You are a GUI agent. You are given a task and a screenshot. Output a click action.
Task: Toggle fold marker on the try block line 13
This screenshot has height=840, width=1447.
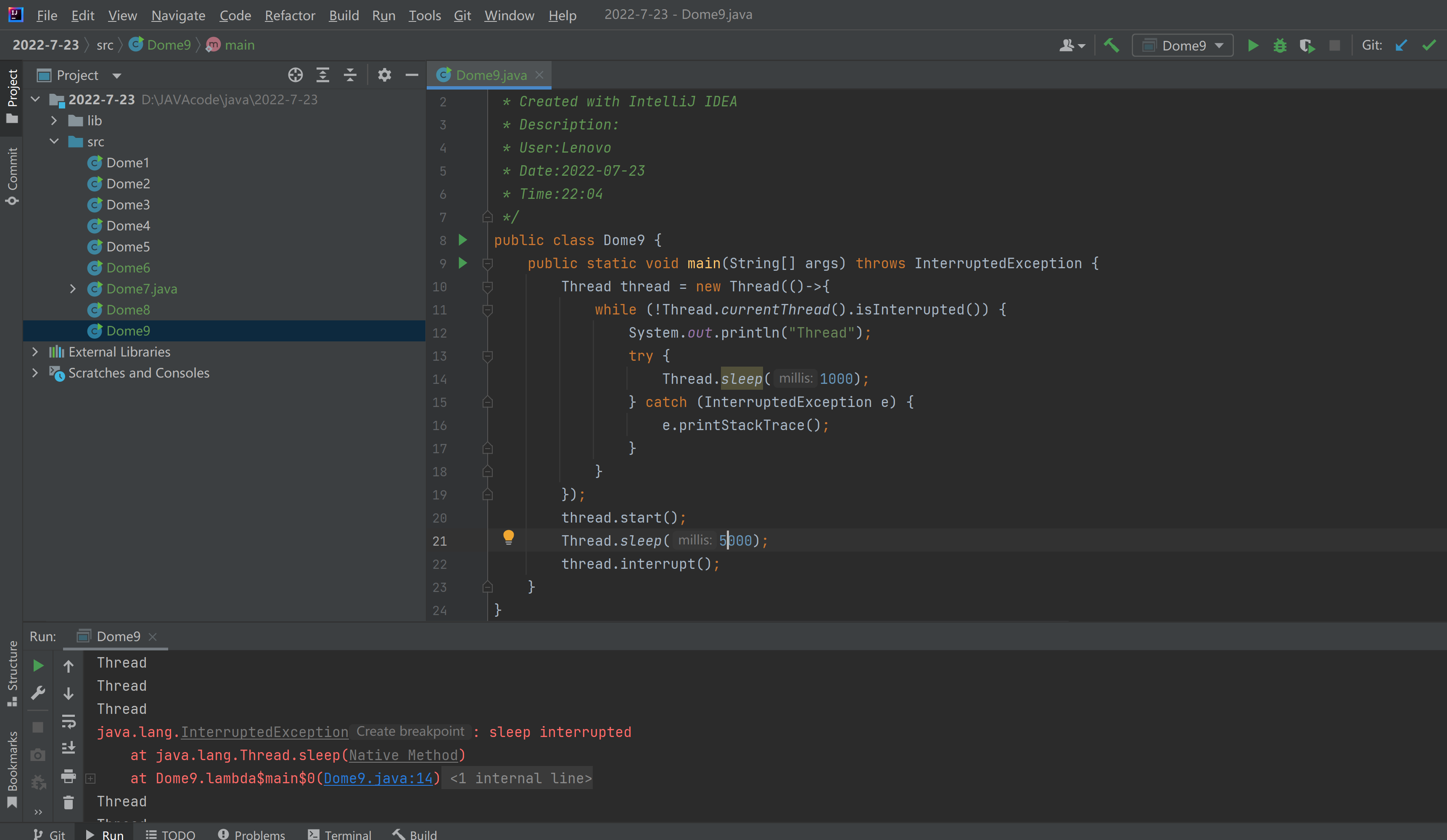point(488,356)
